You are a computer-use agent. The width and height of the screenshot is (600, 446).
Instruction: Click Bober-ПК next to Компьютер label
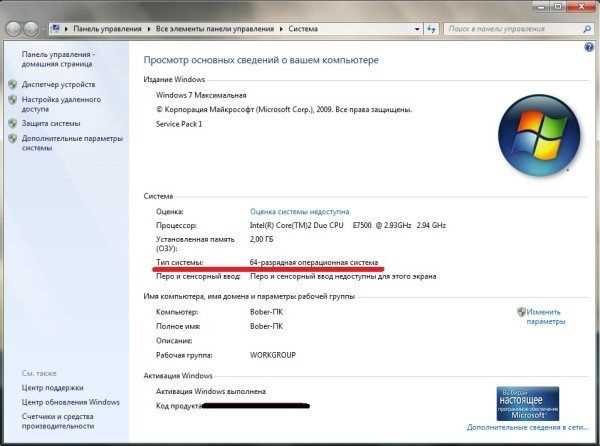click(266, 312)
